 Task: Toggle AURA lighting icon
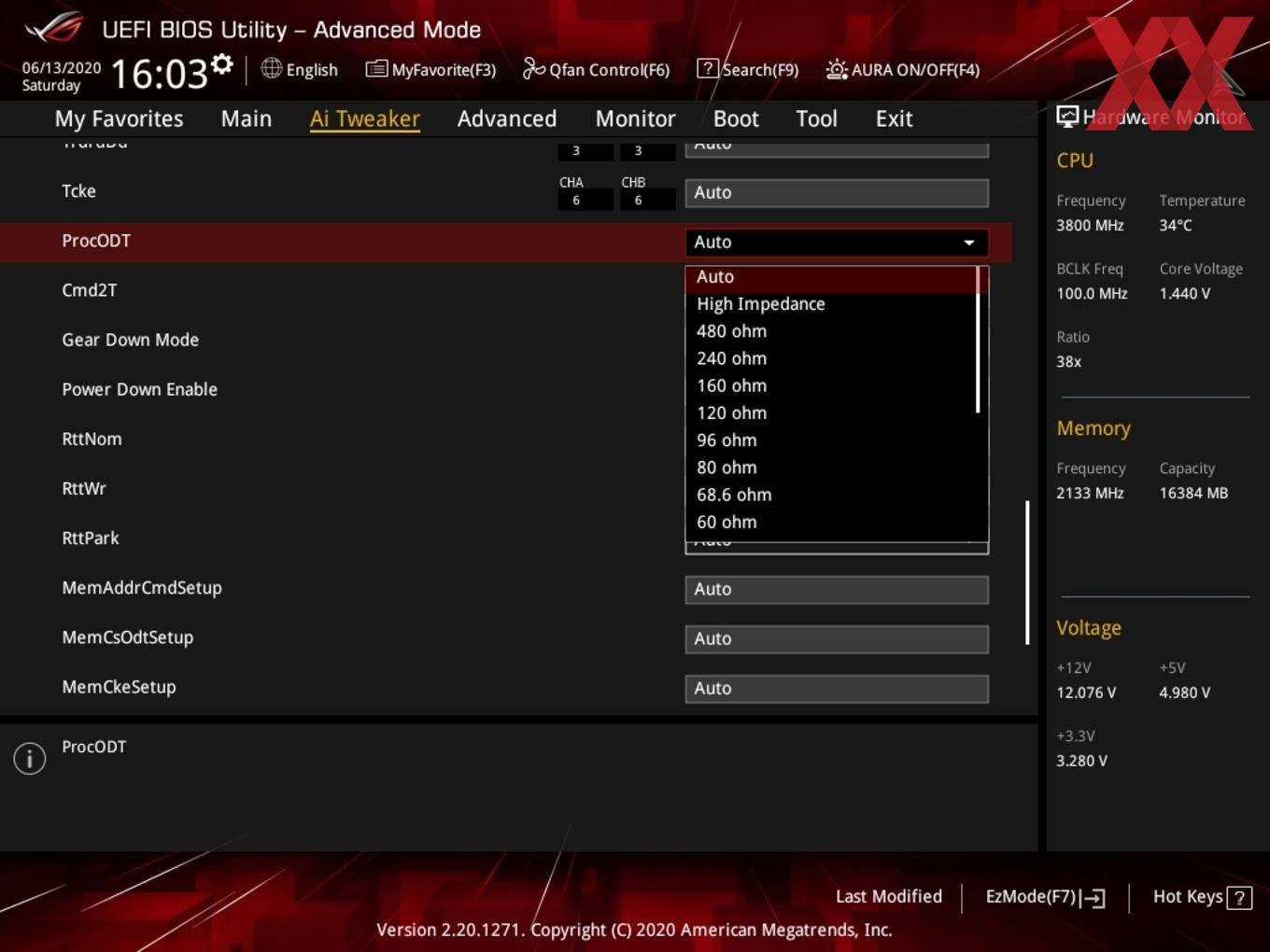837,69
